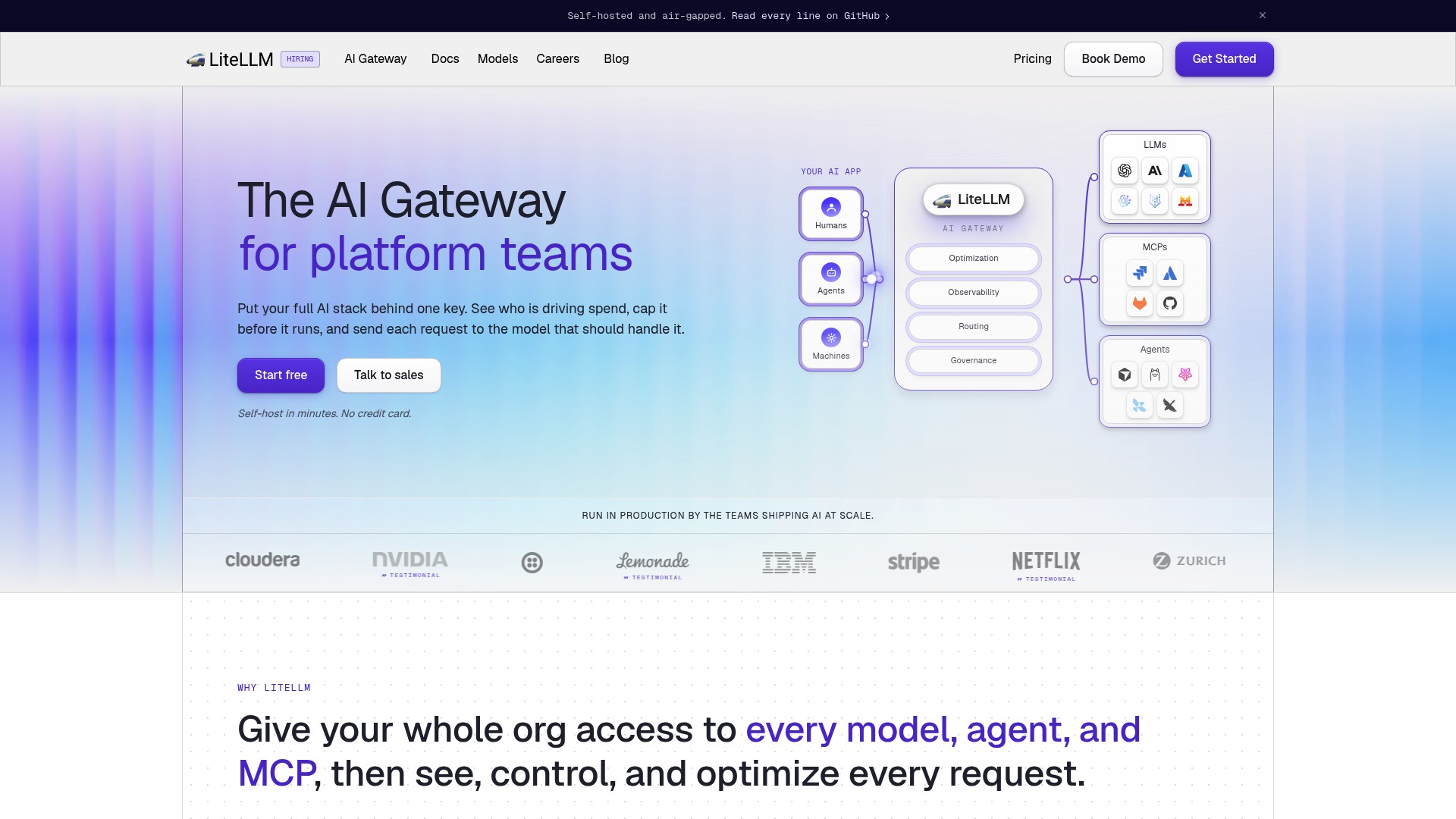Click the Zurich logo
This screenshot has height=819, width=1456.
point(1190,561)
